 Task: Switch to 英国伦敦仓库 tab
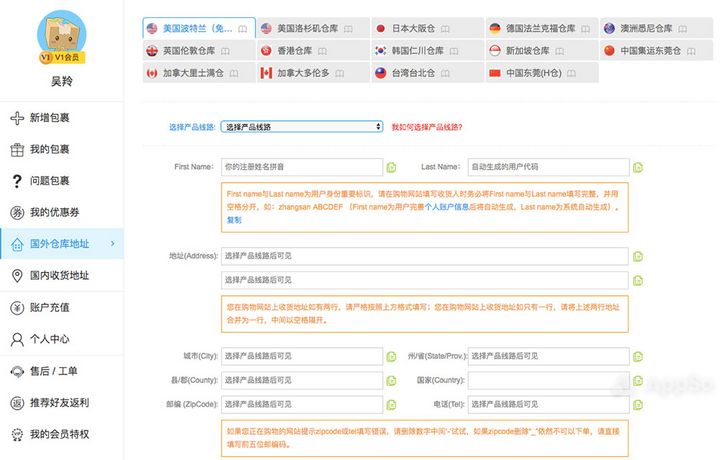pos(199,50)
